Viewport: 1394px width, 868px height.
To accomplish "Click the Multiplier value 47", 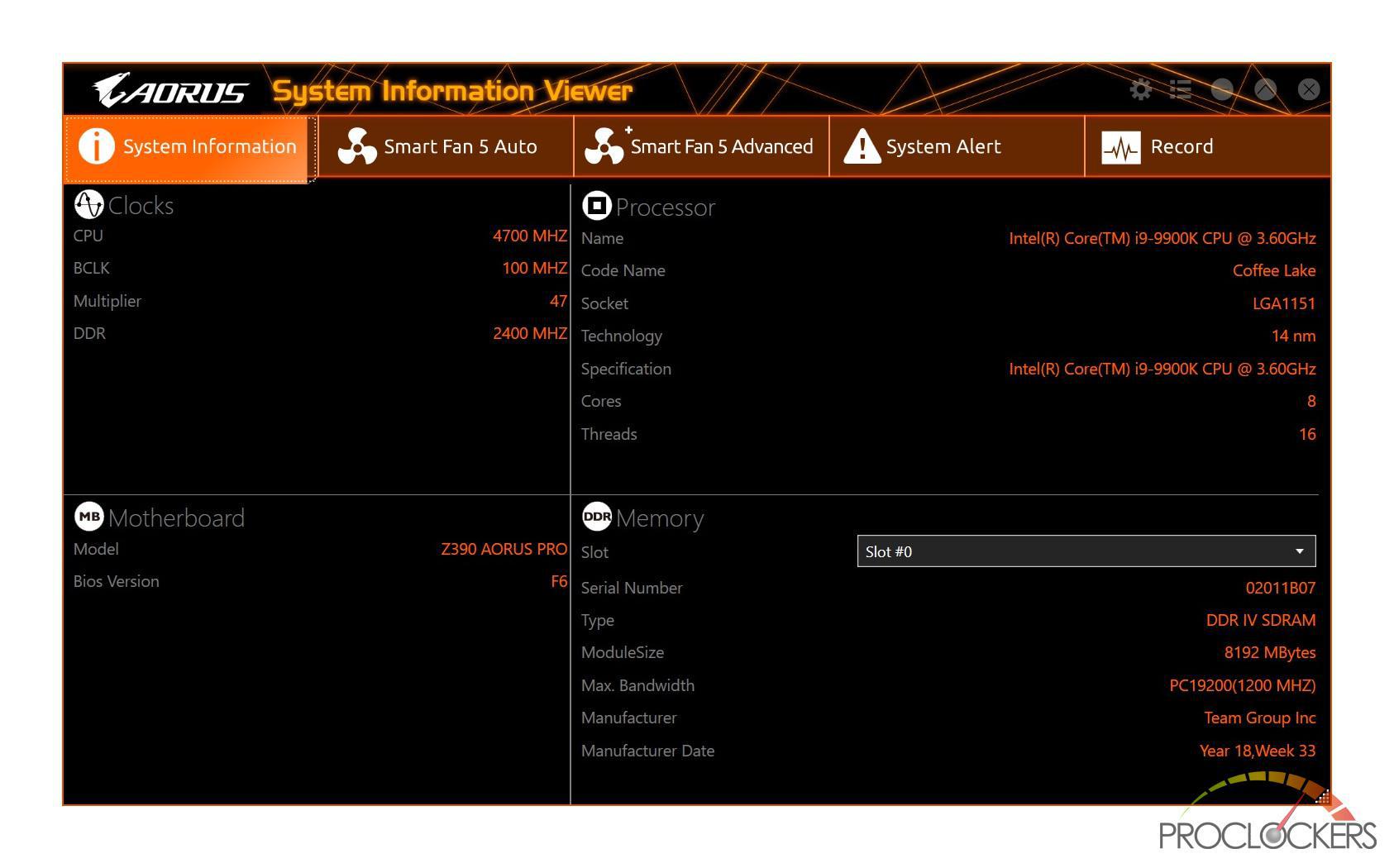I will 558,301.
